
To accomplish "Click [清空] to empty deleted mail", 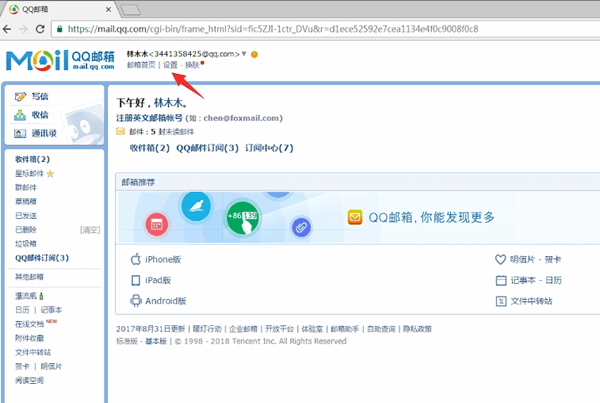I will pyautogui.click(x=90, y=230).
